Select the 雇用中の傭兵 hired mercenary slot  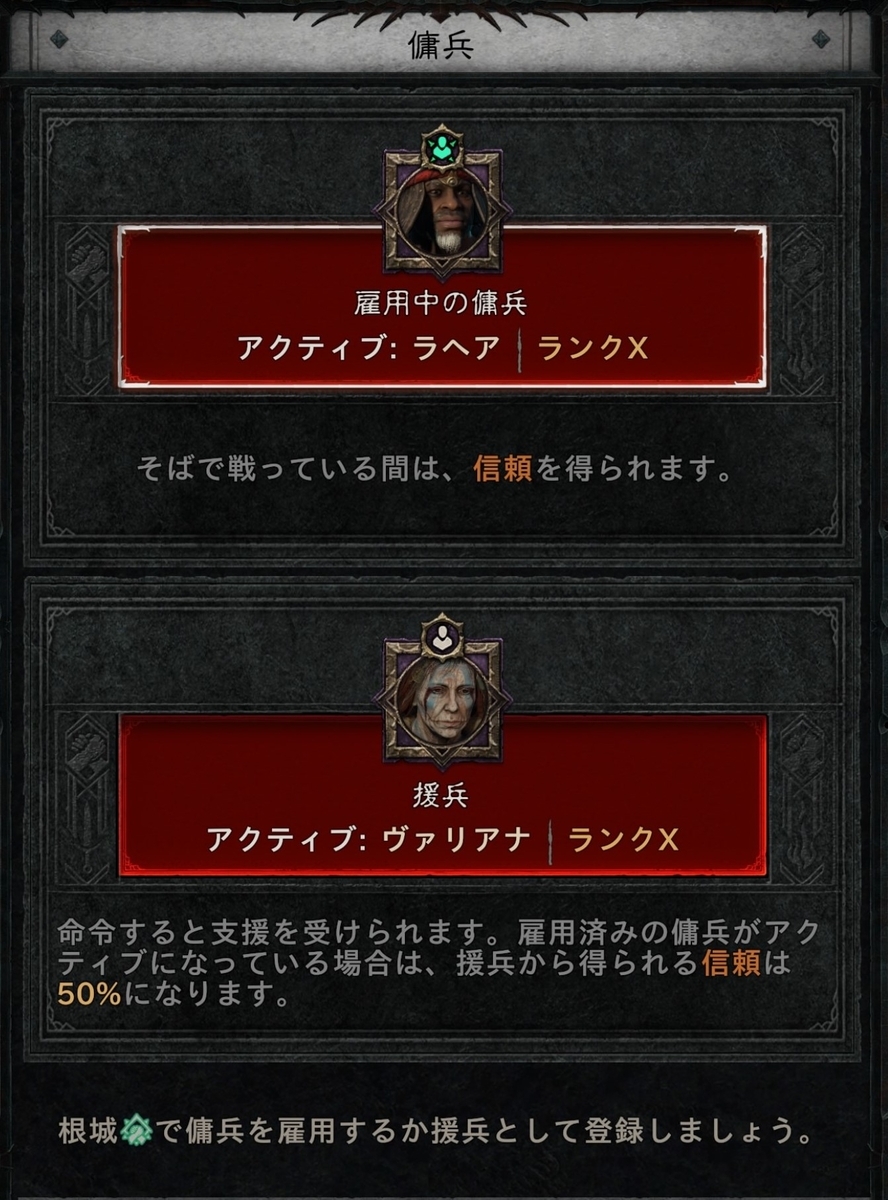[x=443, y=307]
